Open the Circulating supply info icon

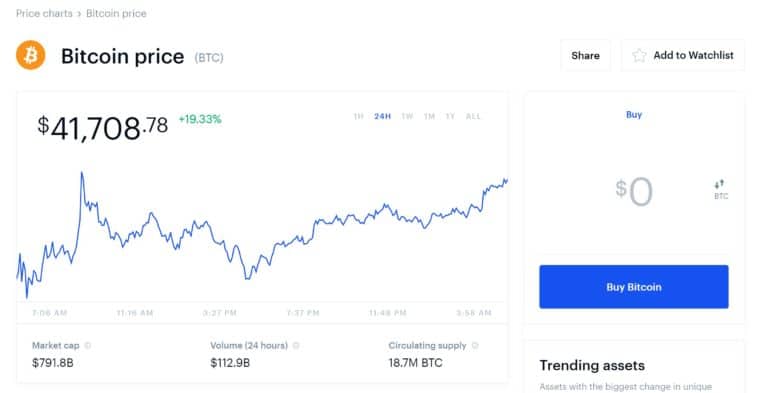475,345
